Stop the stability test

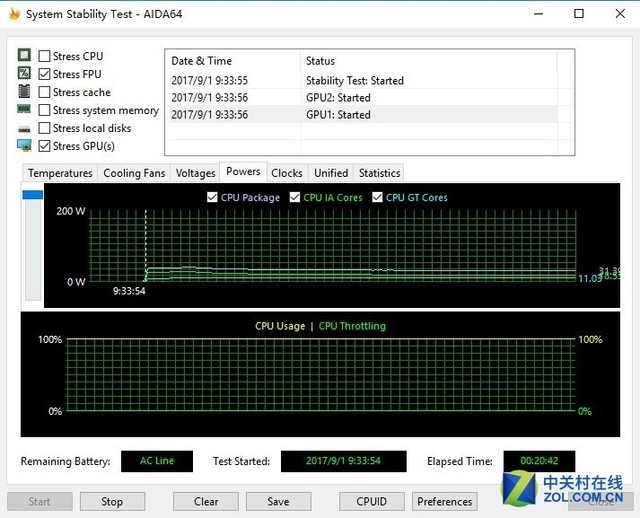click(112, 501)
